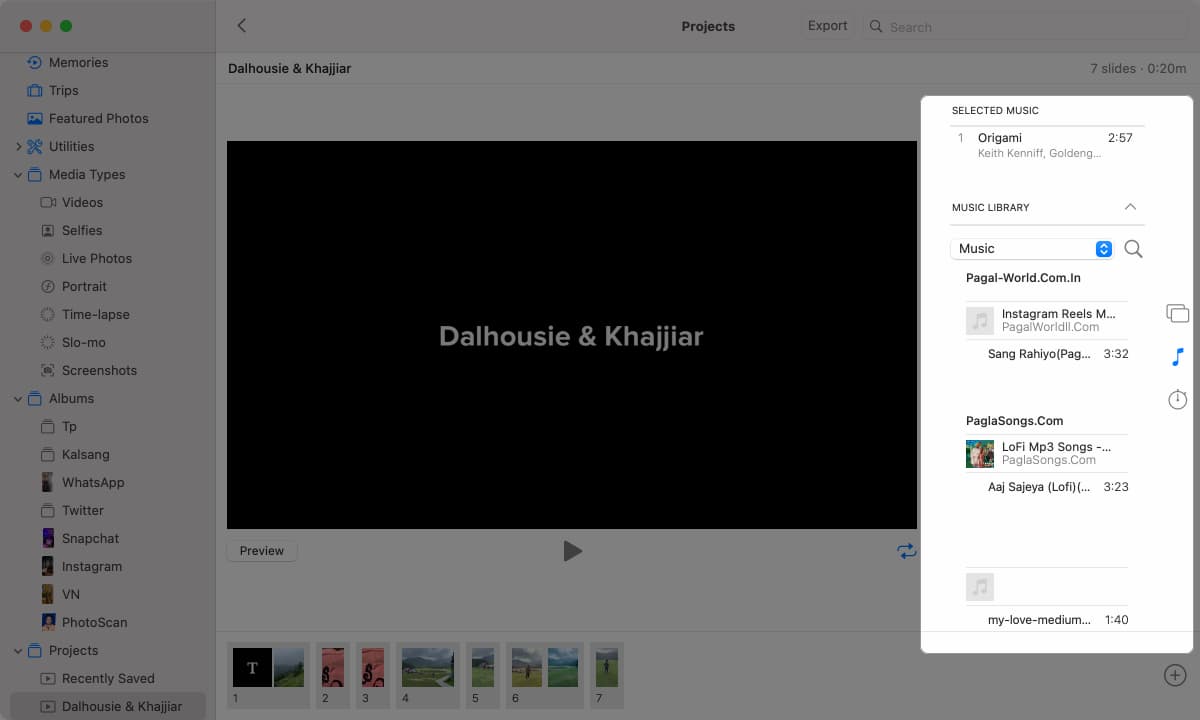Choose my-love-medium song
Screen dimensions: 1200x720
tap(1047, 620)
